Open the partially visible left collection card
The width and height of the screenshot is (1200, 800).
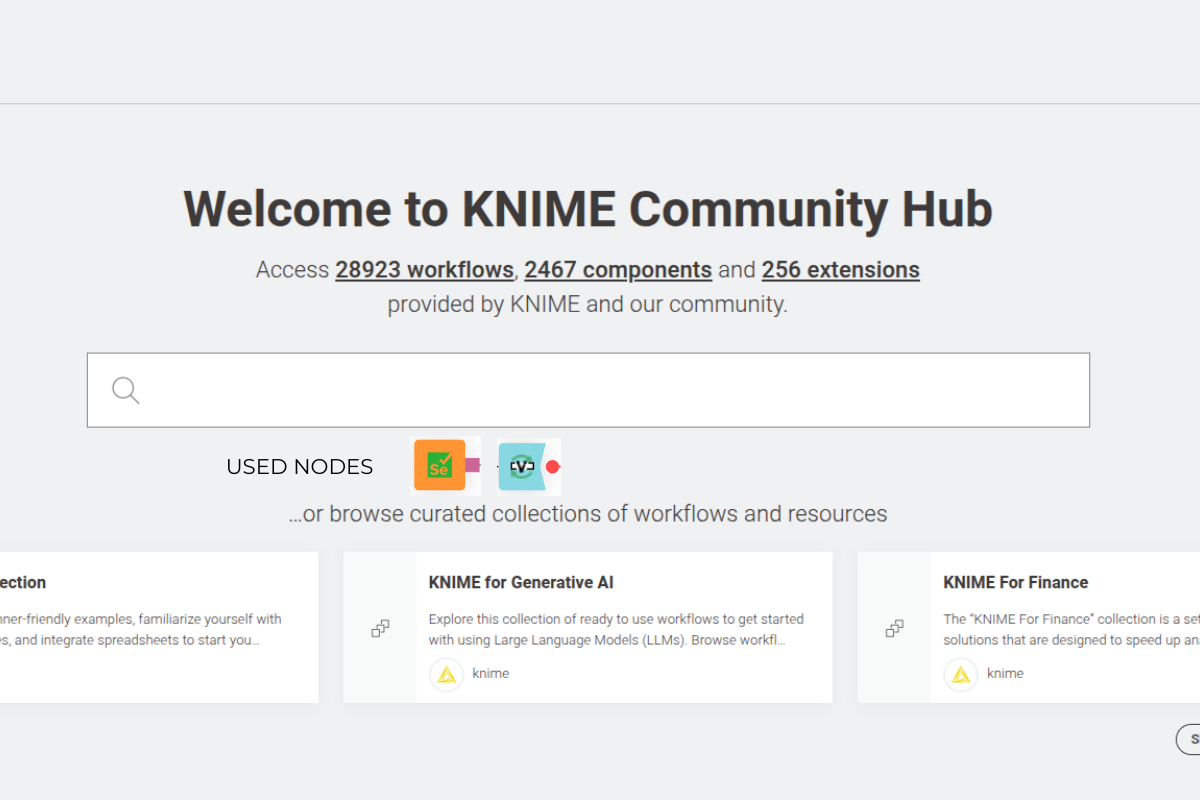159,627
